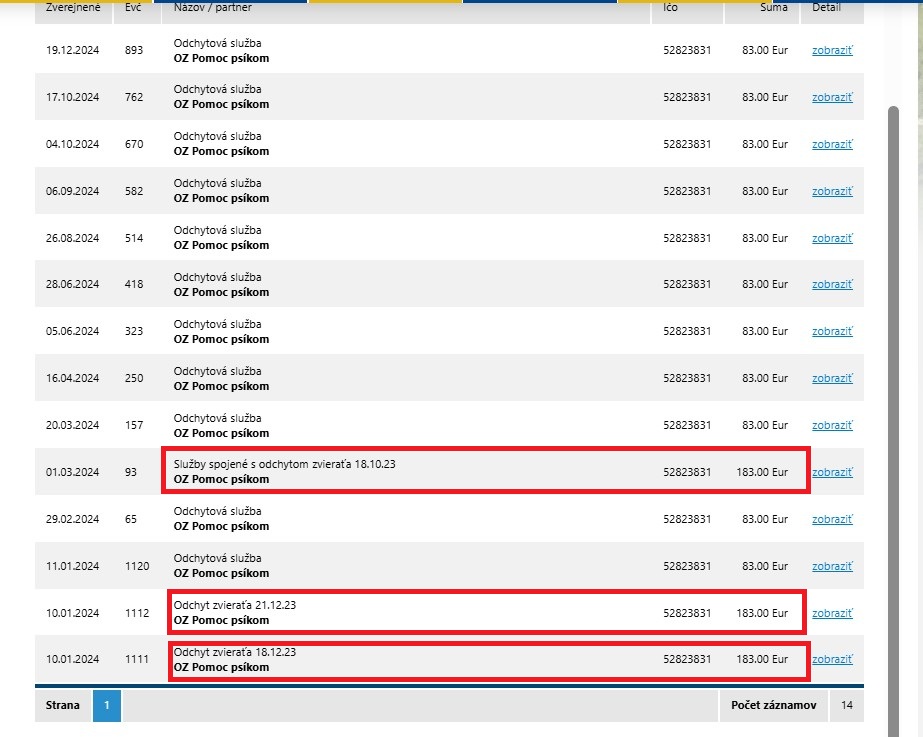923x737 pixels.
Task: Open details of record 1120
Action: click(x=831, y=567)
